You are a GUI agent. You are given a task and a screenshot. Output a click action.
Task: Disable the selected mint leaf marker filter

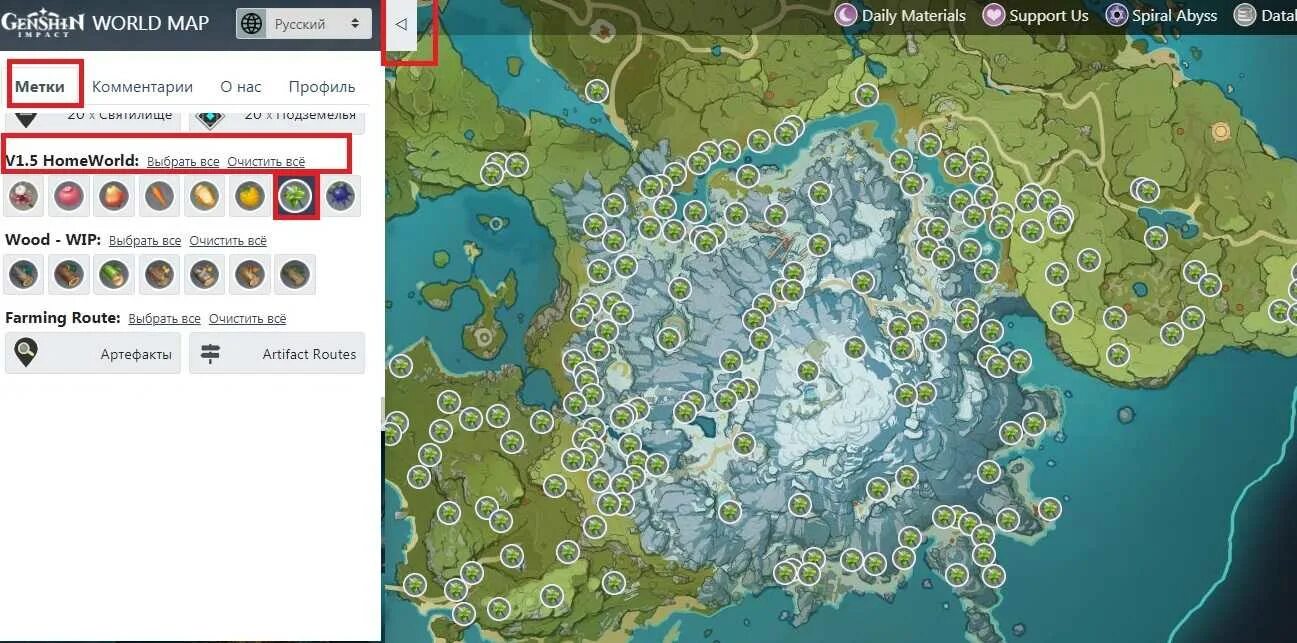tap(295, 196)
